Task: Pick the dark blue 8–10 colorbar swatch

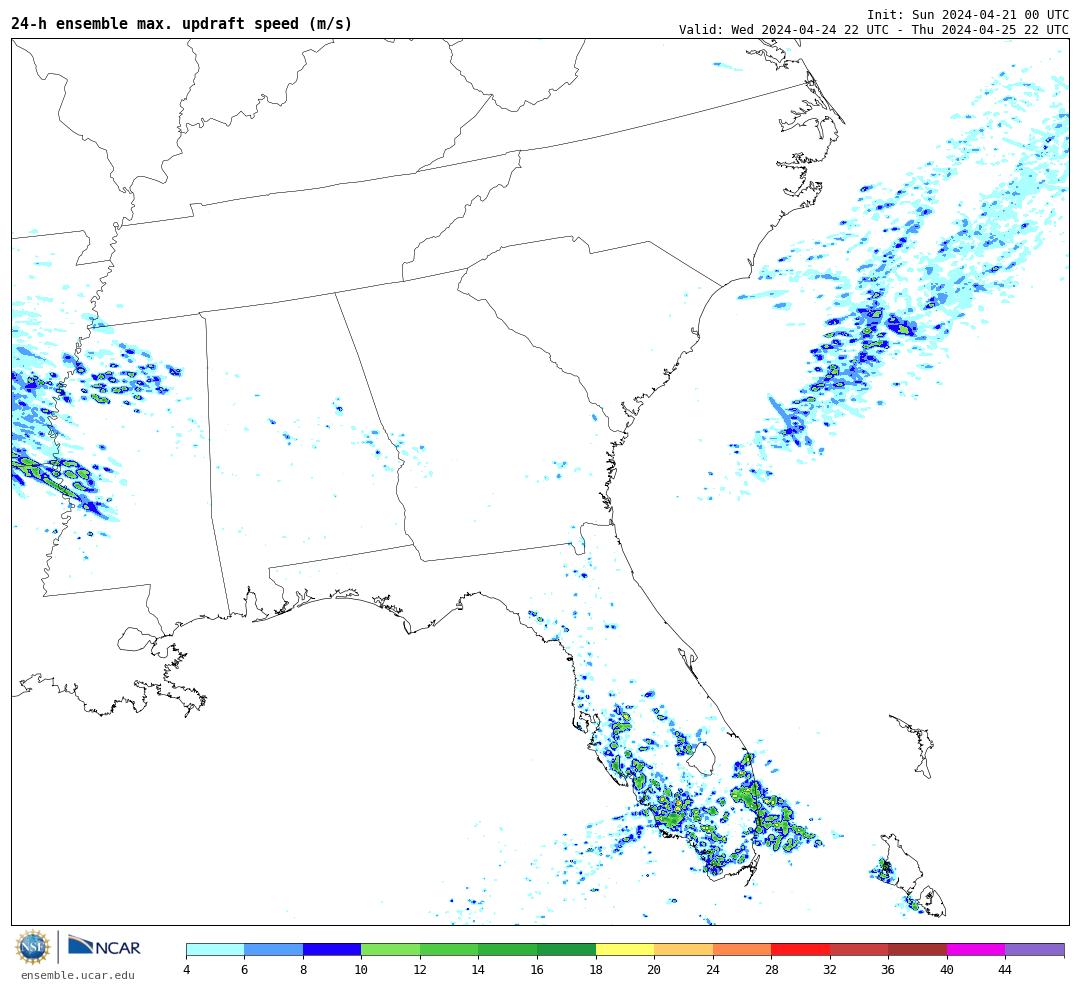Action: (332, 950)
